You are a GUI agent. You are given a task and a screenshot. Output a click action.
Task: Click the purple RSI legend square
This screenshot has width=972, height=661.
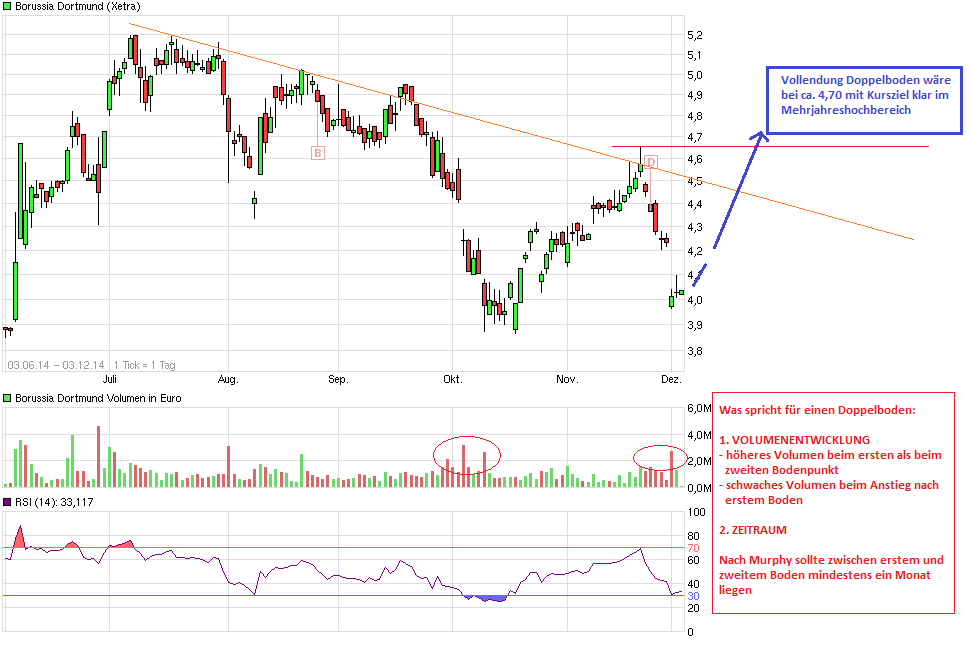click(7, 502)
